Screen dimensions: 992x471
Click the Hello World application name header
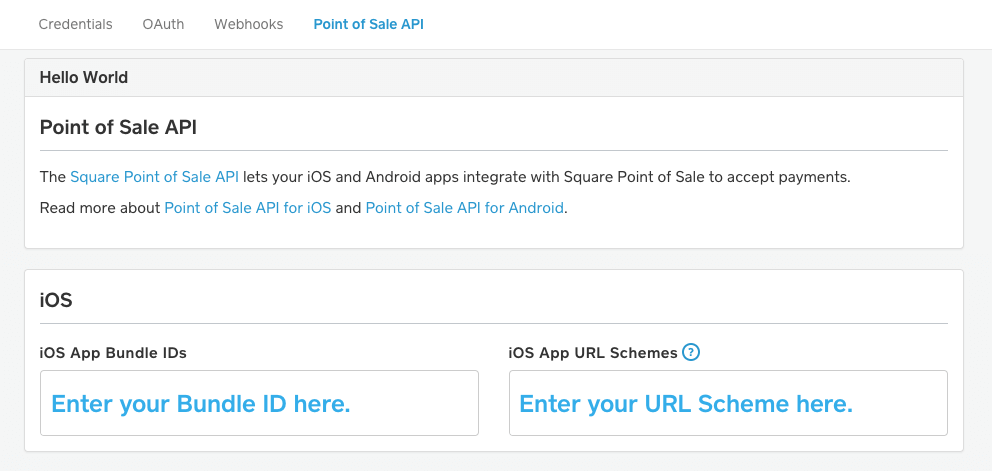[84, 77]
